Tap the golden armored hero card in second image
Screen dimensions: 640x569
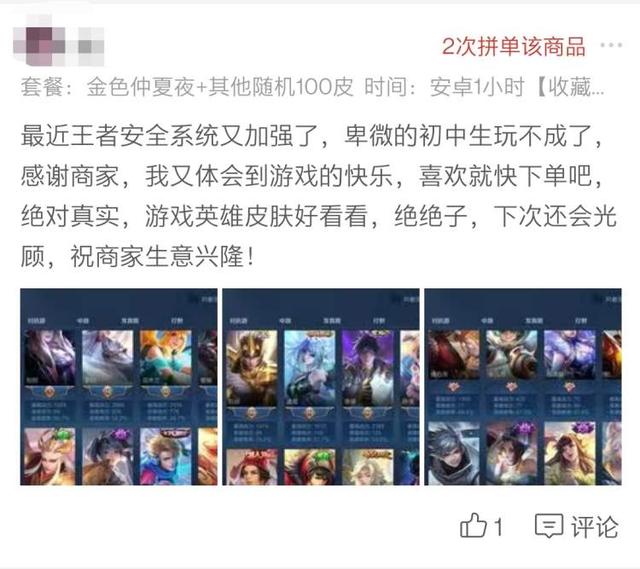click(252, 368)
